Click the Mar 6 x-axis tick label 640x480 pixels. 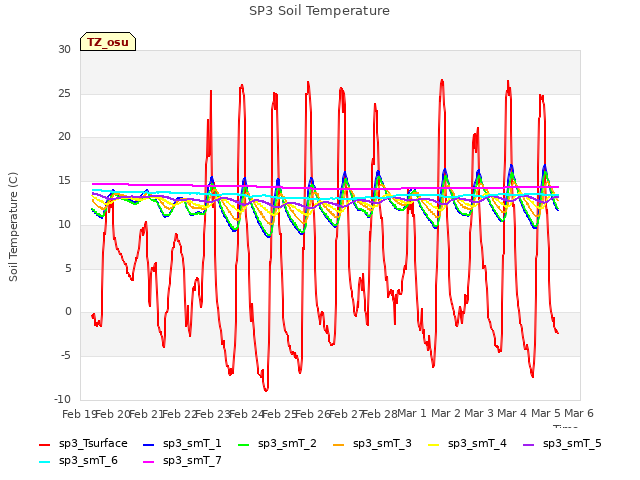pos(579,413)
